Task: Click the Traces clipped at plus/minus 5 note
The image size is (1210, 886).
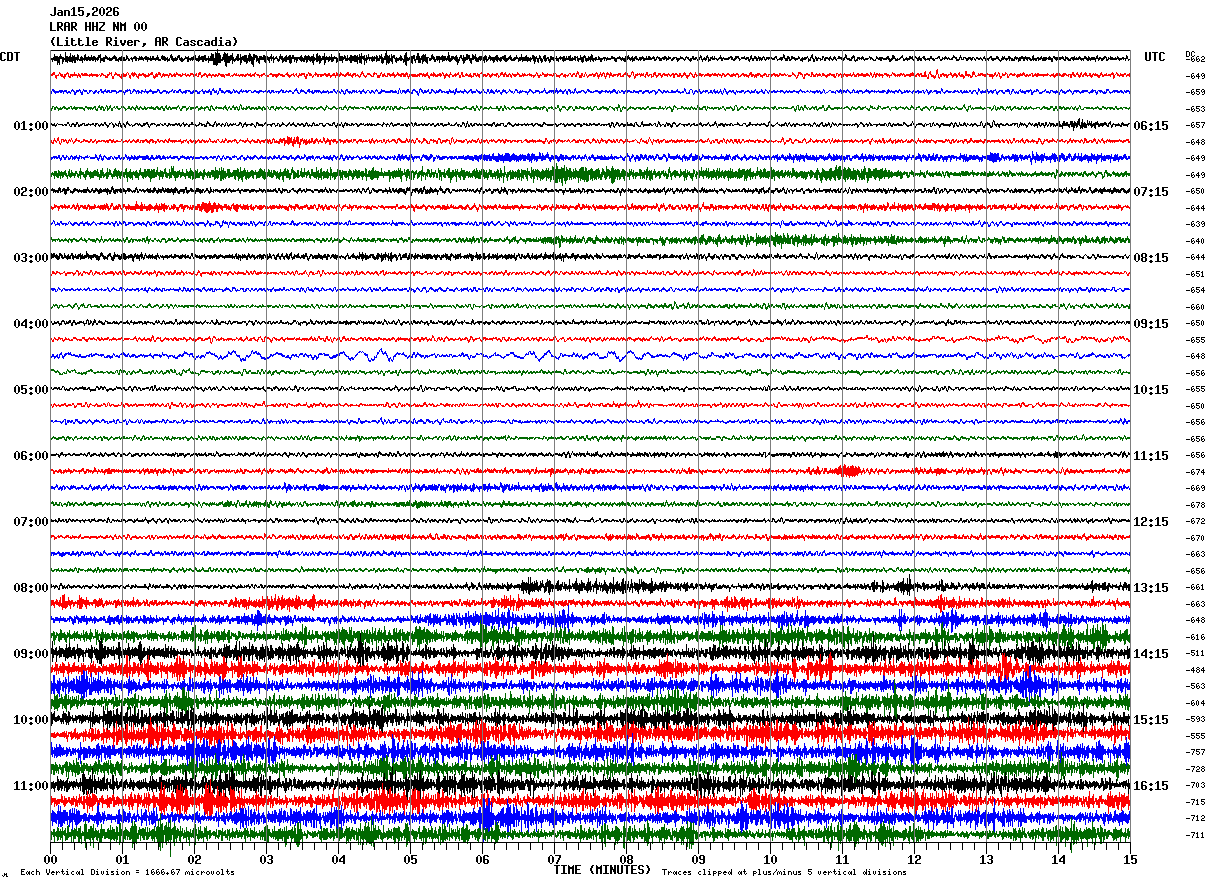Action: point(785,873)
